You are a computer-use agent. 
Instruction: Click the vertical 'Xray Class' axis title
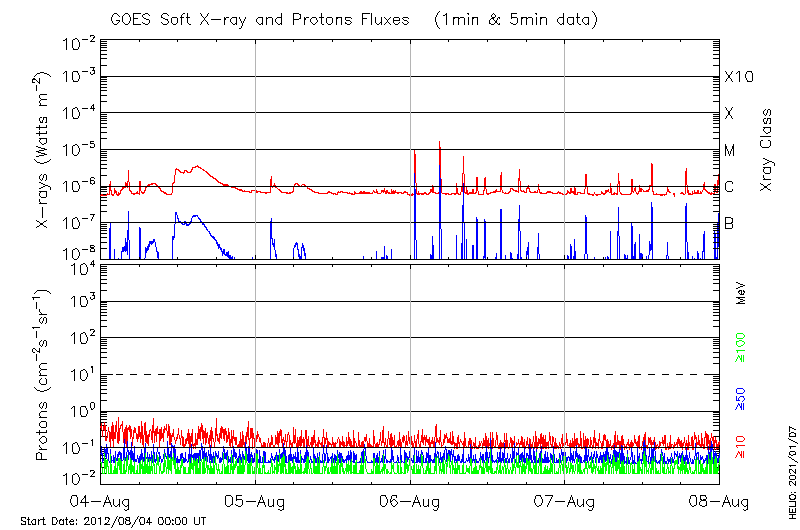(x=767, y=150)
